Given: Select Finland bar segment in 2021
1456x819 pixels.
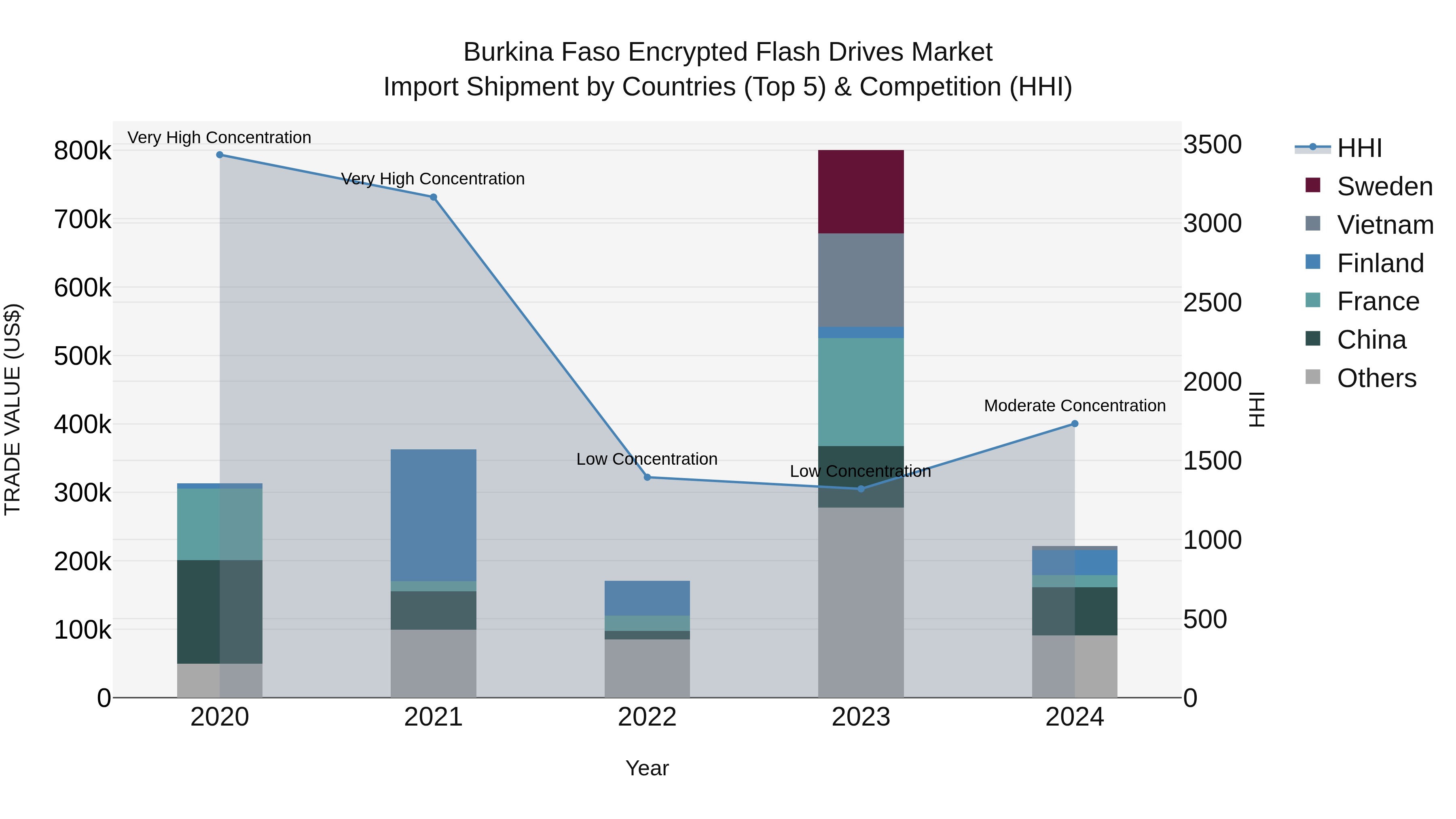Looking at the screenshot, I should 434,516.
